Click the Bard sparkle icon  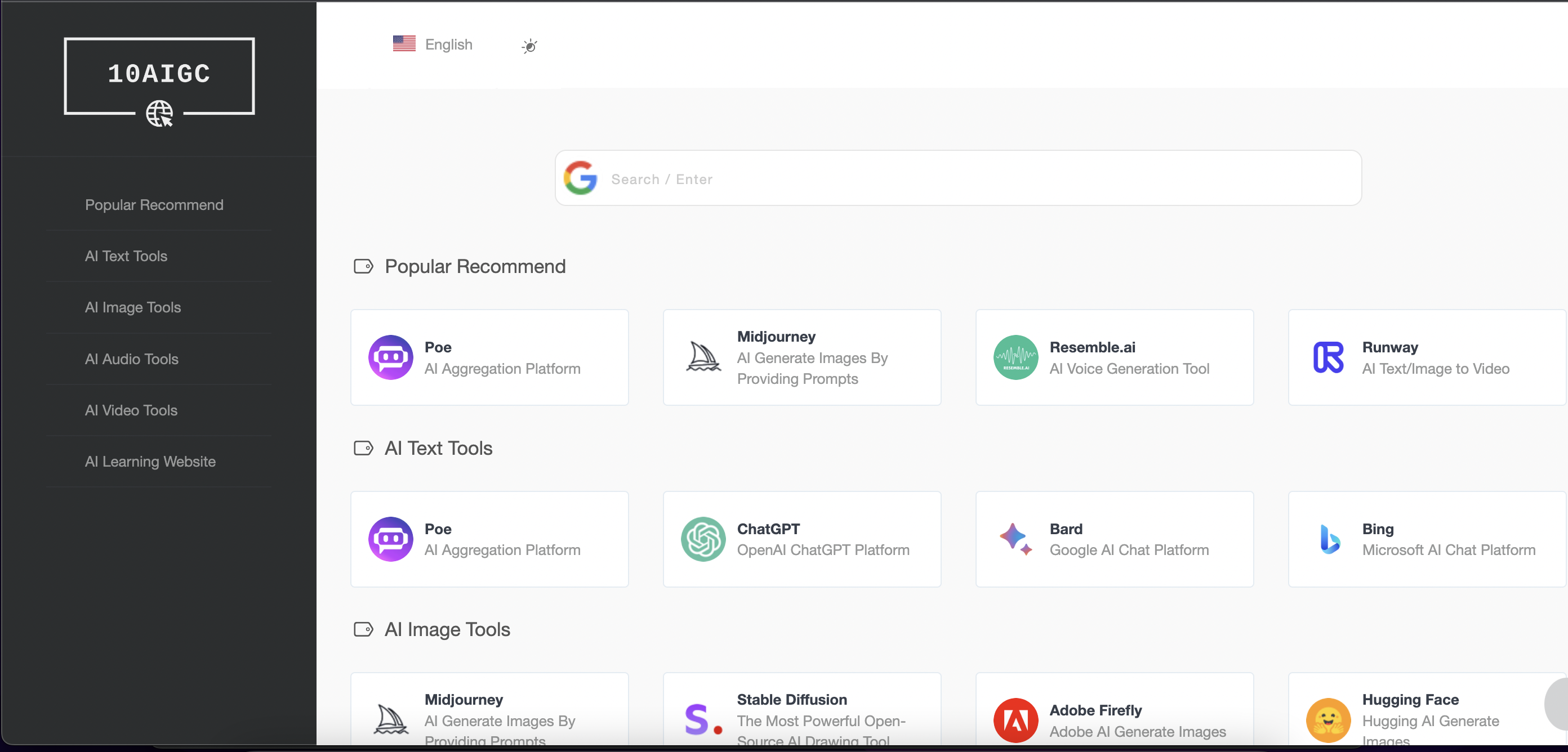pos(1016,539)
